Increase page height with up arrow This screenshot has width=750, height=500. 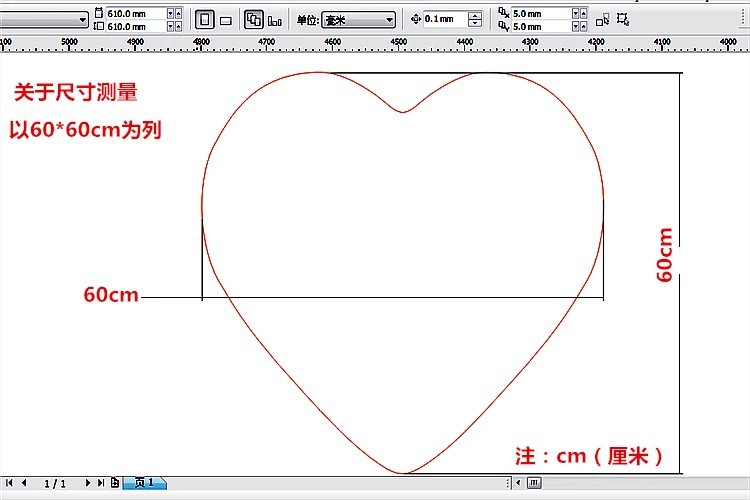pyautogui.click(x=178, y=26)
